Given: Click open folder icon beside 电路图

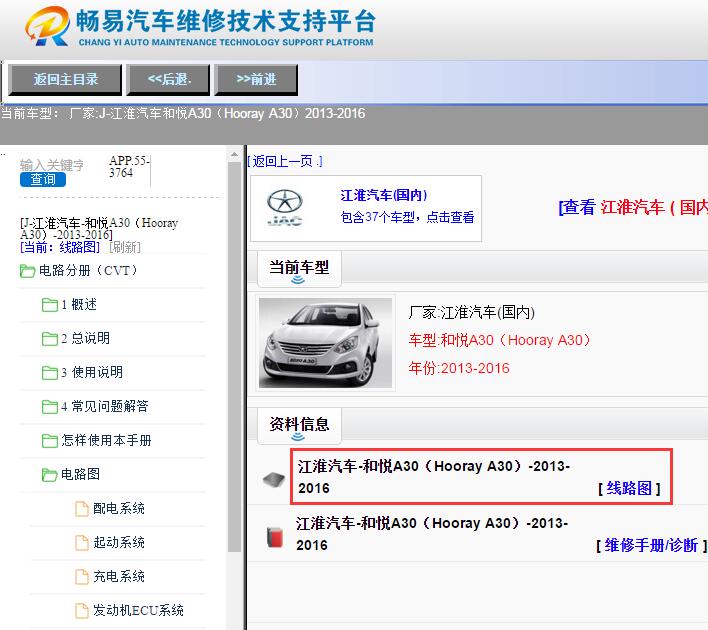Looking at the screenshot, I should click(x=50, y=475).
